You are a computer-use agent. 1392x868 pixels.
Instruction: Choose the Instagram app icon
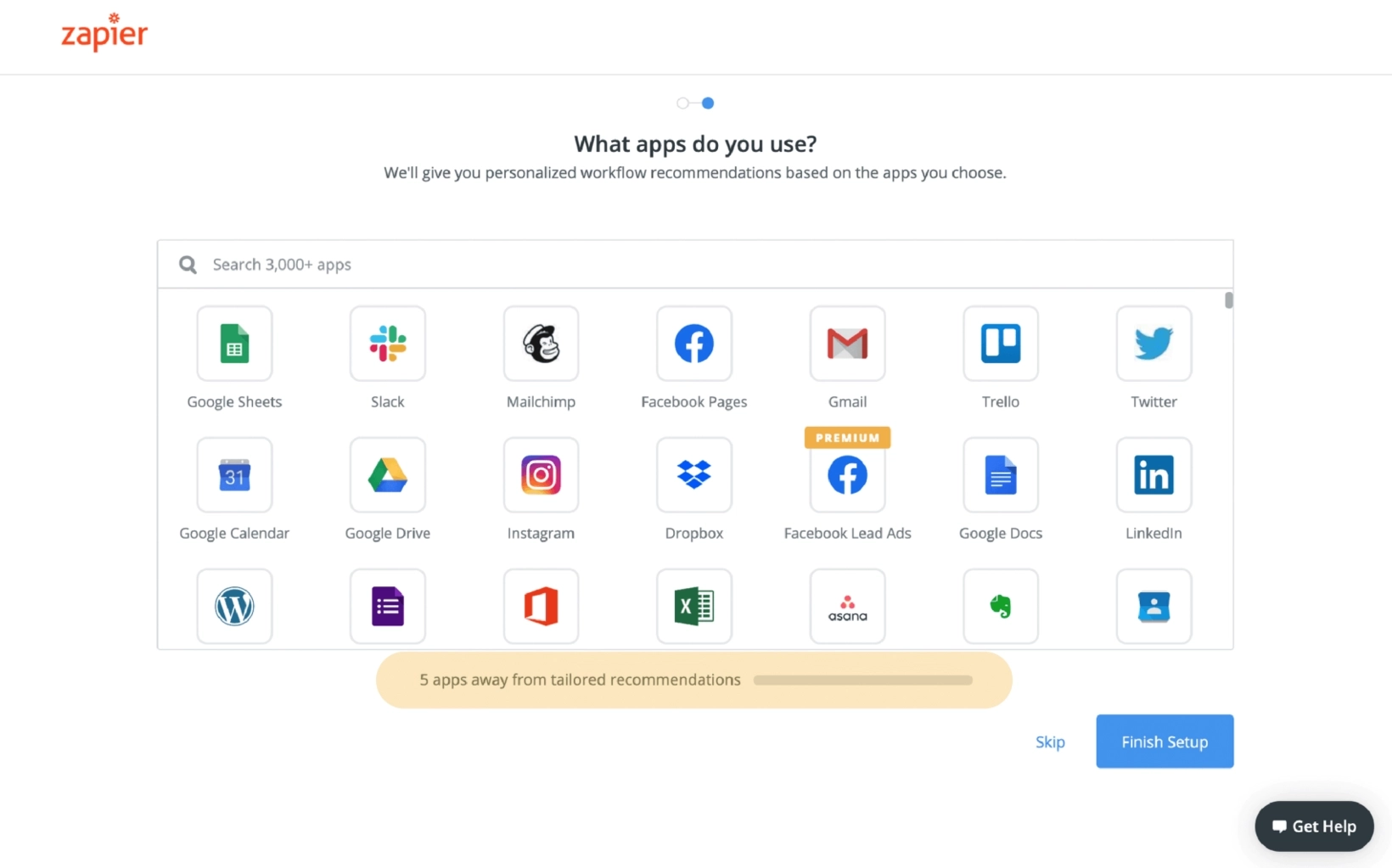(x=541, y=475)
